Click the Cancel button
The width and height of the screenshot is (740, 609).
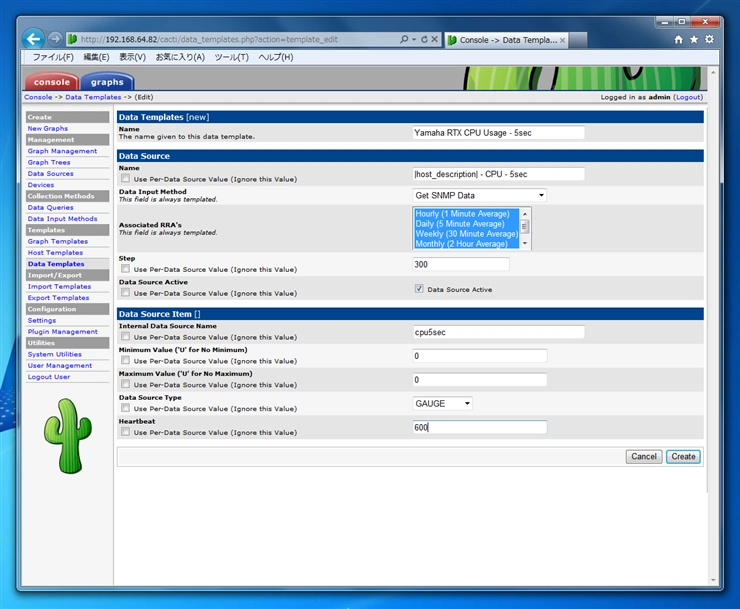pyautogui.click(x=644, y=457)
